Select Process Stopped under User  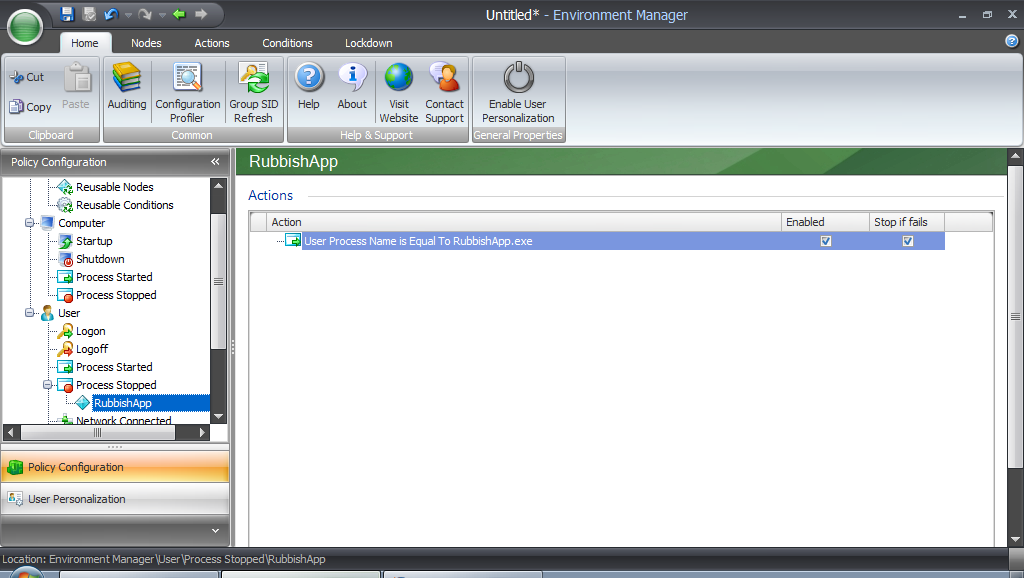(116, 385)
